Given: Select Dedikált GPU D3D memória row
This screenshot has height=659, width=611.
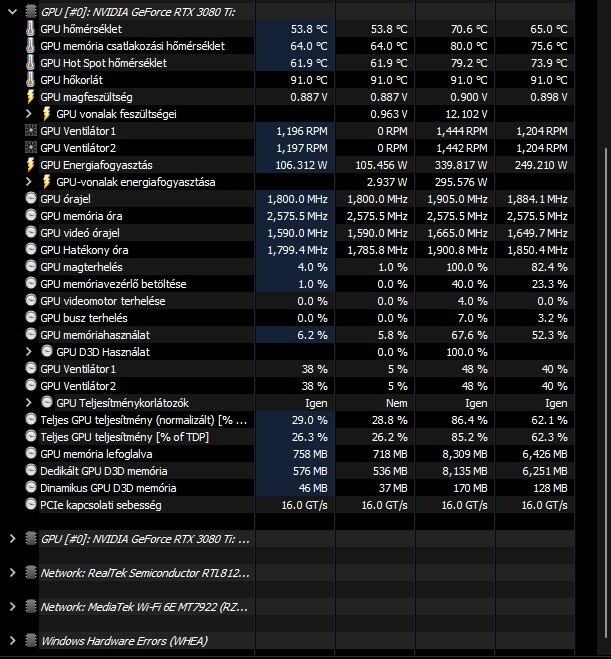Looking at the screenshot, I should [104, 471].
